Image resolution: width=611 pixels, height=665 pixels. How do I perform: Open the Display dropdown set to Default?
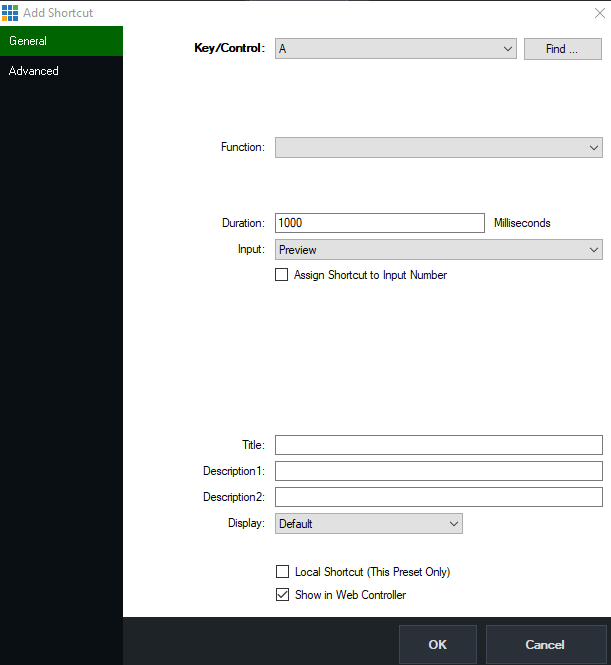coord(368,523)
